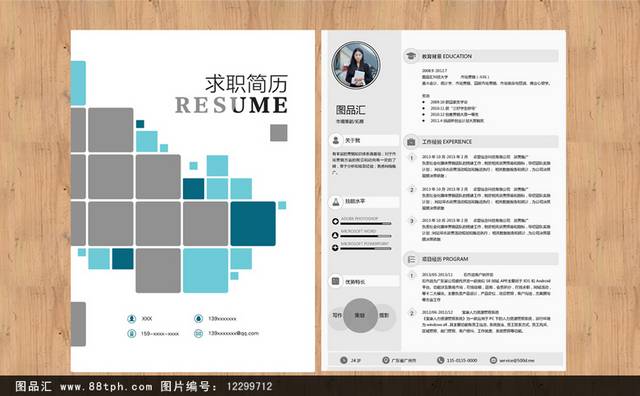Click the 写作 circle
Viewport: 640px width, 396px height.
click(x=338, y=315)
